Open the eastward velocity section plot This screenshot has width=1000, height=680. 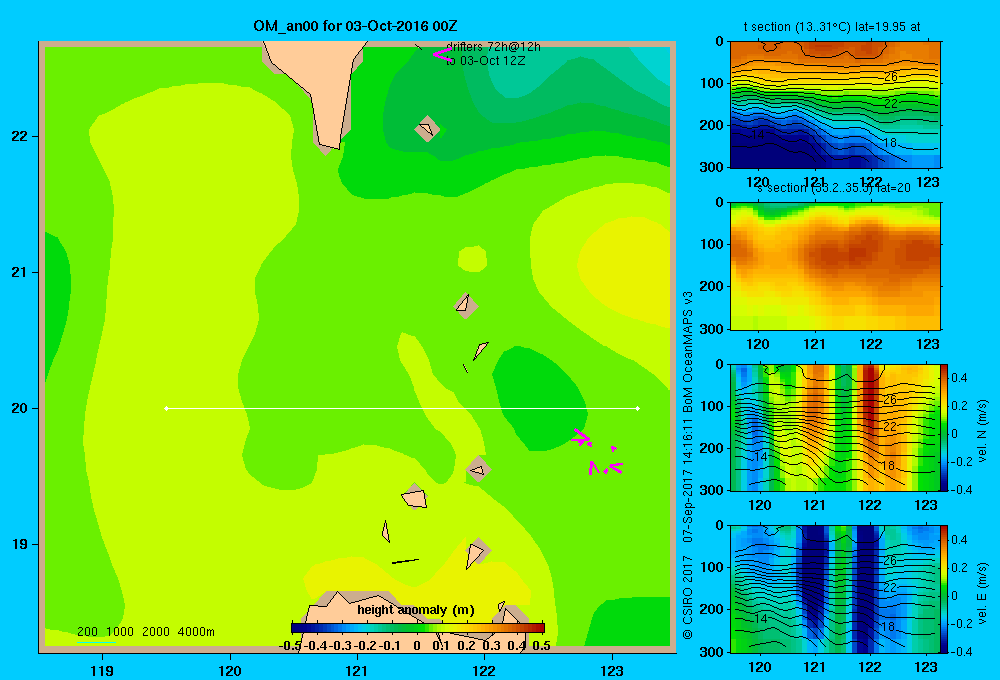click(x=835, y=589)
